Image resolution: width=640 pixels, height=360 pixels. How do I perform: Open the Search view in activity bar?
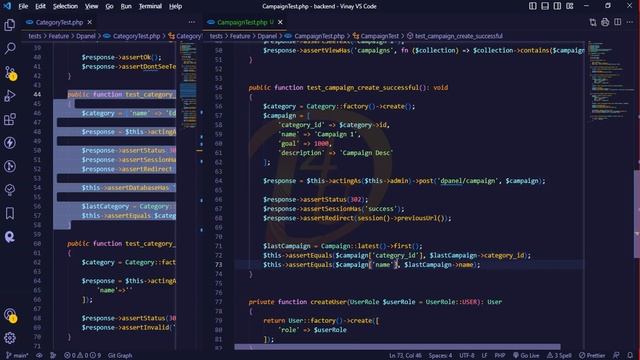[x=10, y=49]
